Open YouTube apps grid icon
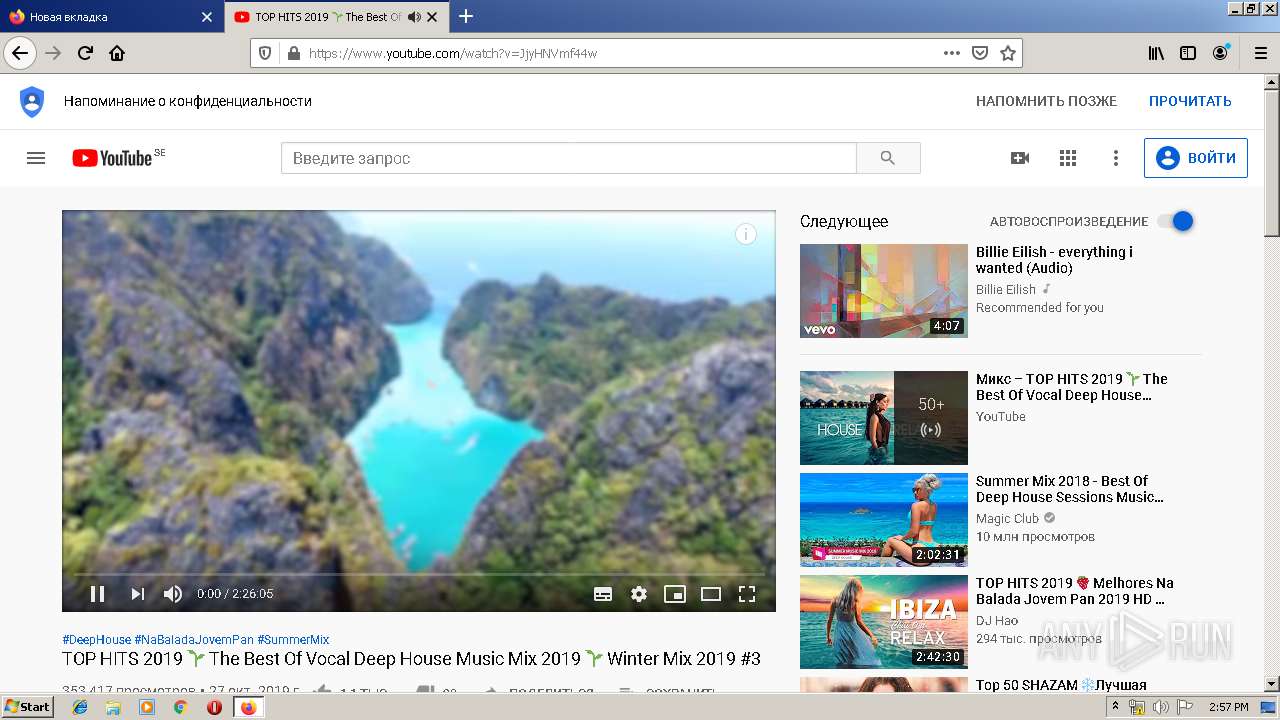The image size is (1280, 720). 1068,158
